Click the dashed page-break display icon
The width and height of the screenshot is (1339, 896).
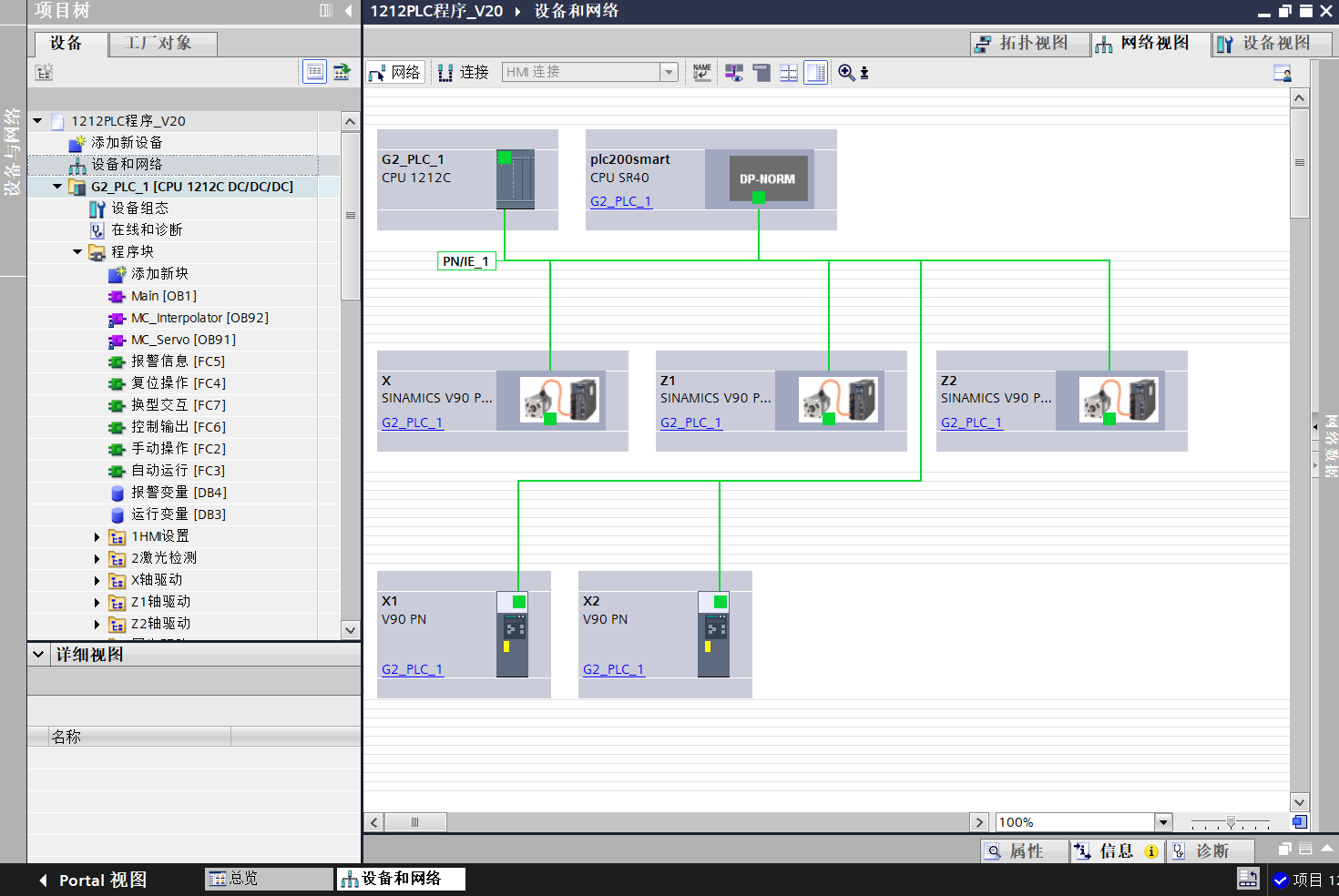[789, 72]
